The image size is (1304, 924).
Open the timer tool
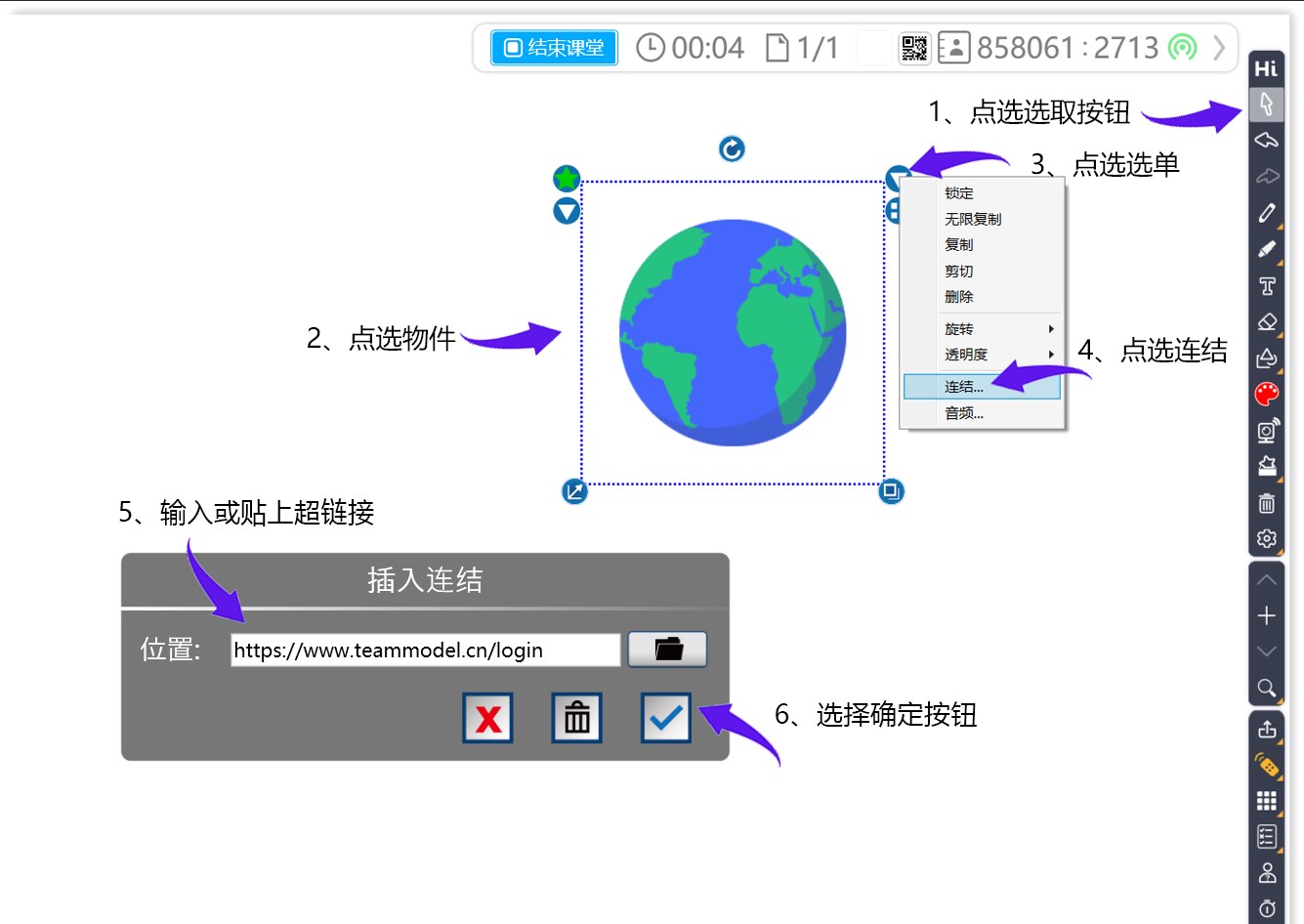pos(1266,908)
